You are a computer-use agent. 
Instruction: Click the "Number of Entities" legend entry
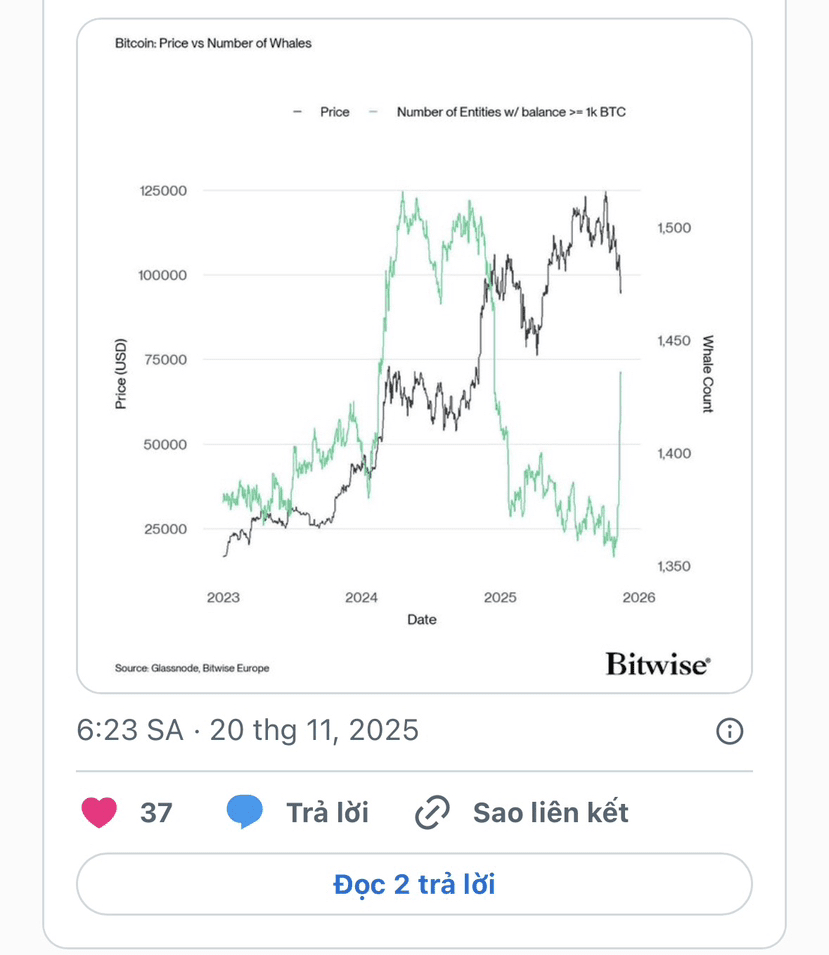511,112
